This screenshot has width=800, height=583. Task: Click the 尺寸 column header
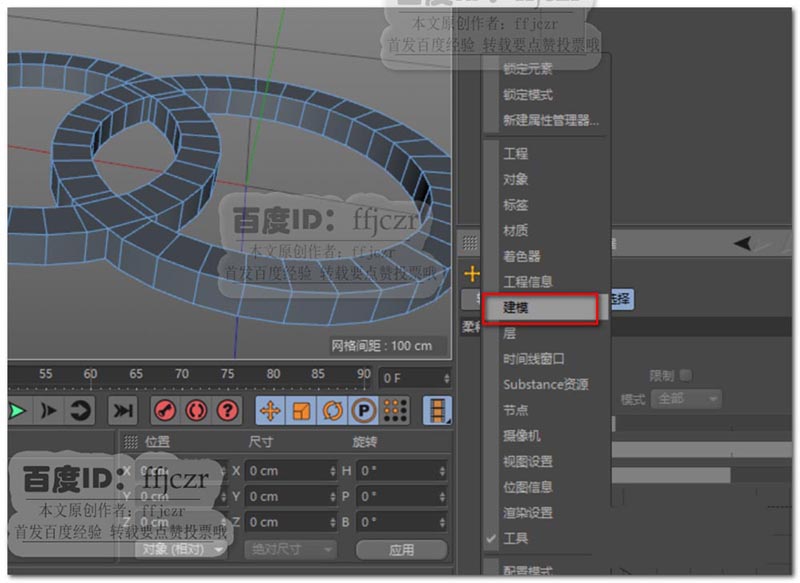click(x=261, y=442)
